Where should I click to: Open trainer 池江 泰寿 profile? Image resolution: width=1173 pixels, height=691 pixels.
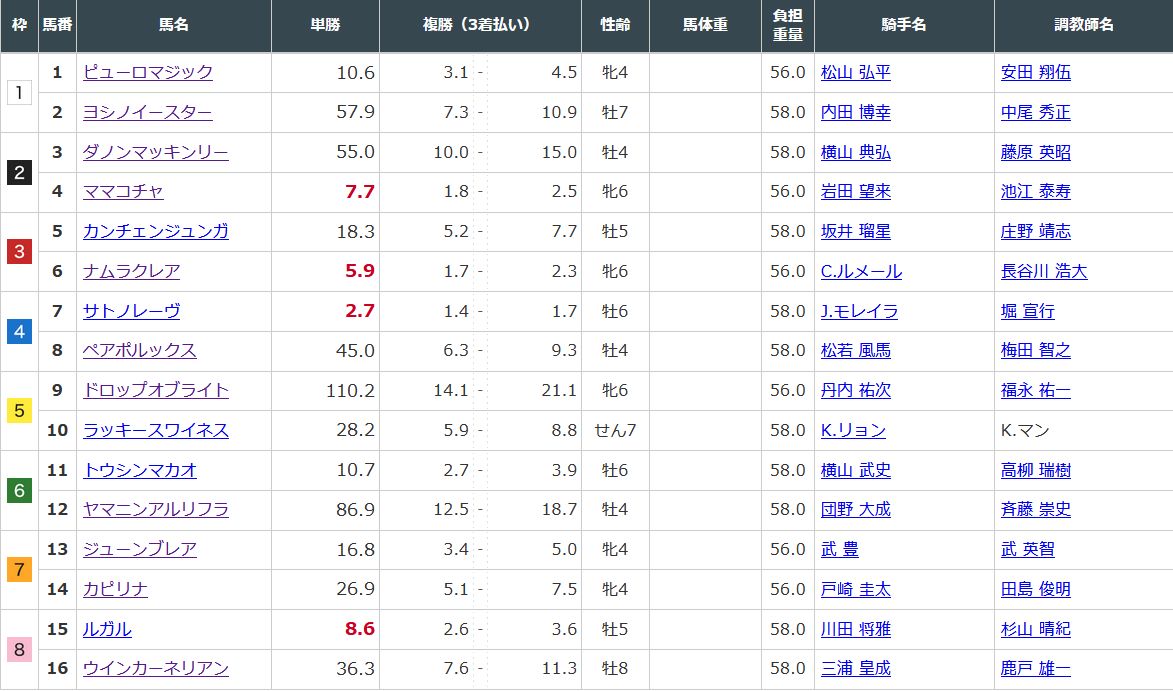(x=1035, y=191)
